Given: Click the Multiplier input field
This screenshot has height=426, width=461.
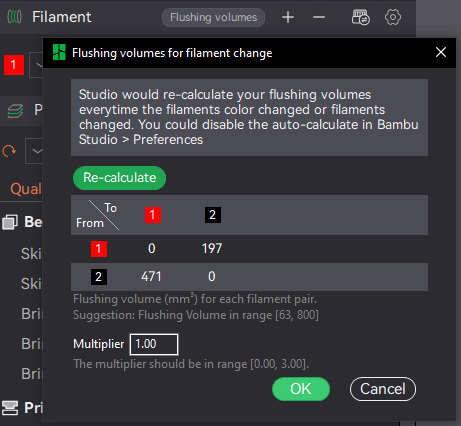Looking at the screenshot, I should click(x=154, y=344).
